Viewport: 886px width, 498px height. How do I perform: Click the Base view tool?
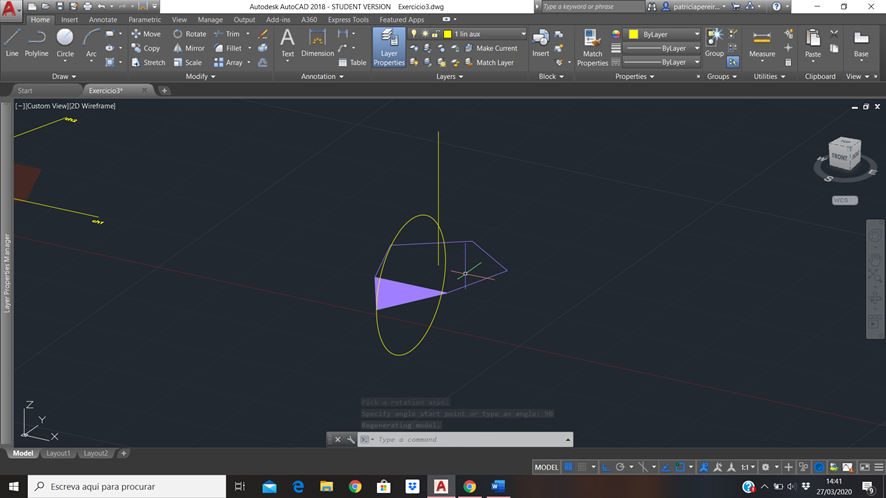[x=861, y=44]
